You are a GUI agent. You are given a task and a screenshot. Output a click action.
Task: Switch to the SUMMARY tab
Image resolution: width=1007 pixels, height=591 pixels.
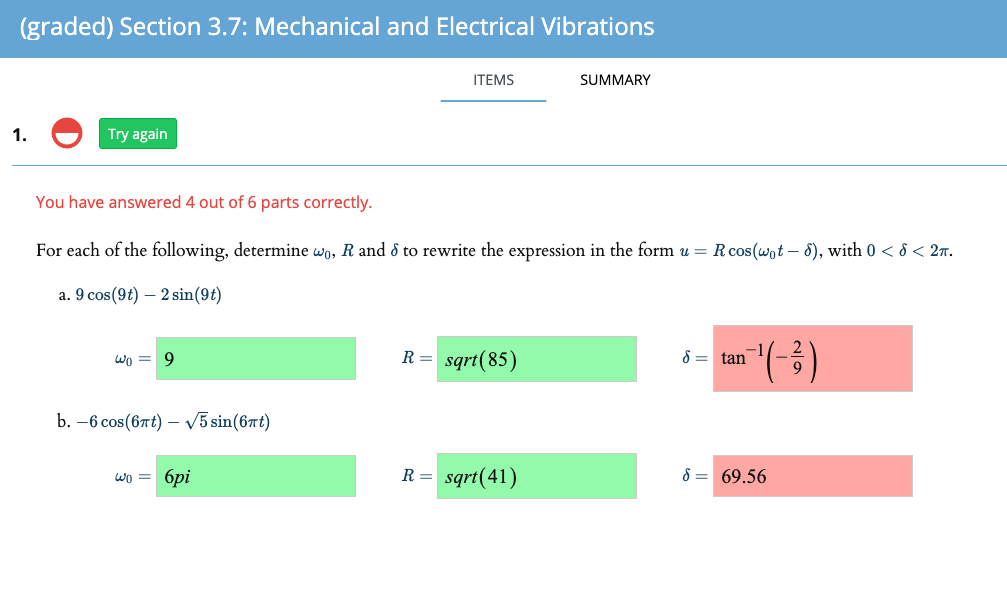click(x=614, y=80)
